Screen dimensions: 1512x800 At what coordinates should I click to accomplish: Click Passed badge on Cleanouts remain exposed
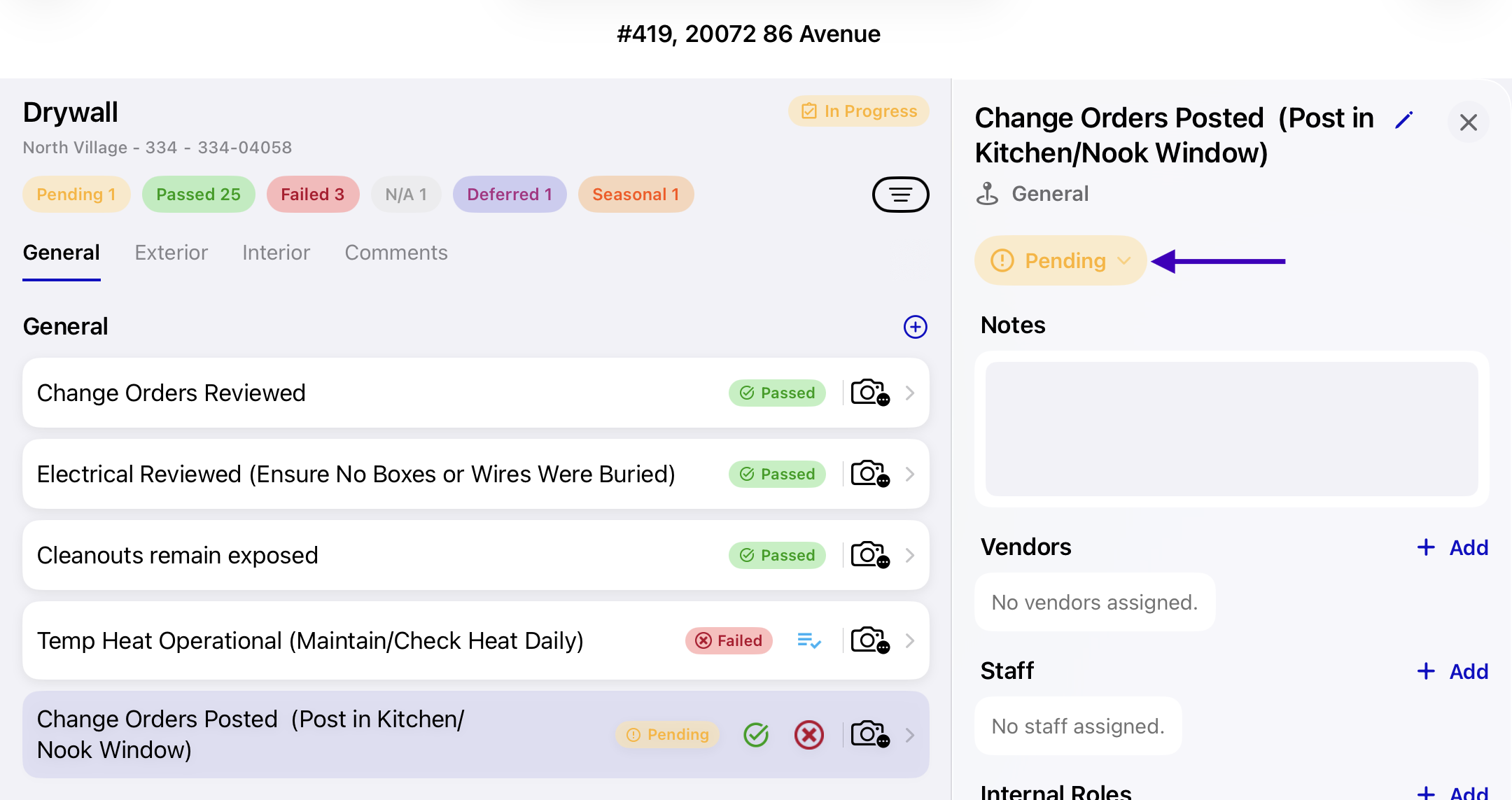[x=777, y=555]
